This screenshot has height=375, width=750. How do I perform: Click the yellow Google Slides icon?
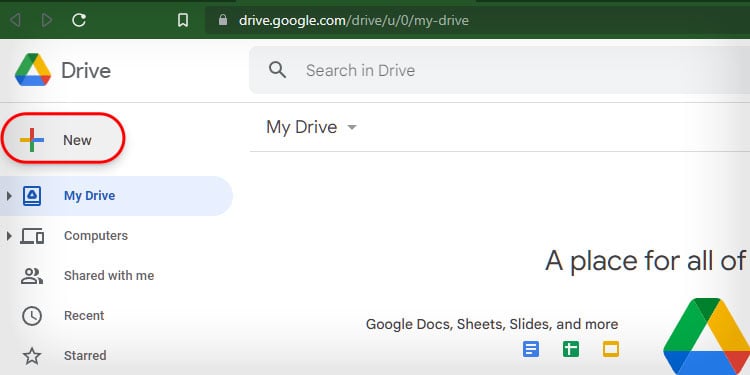(611, 349)
